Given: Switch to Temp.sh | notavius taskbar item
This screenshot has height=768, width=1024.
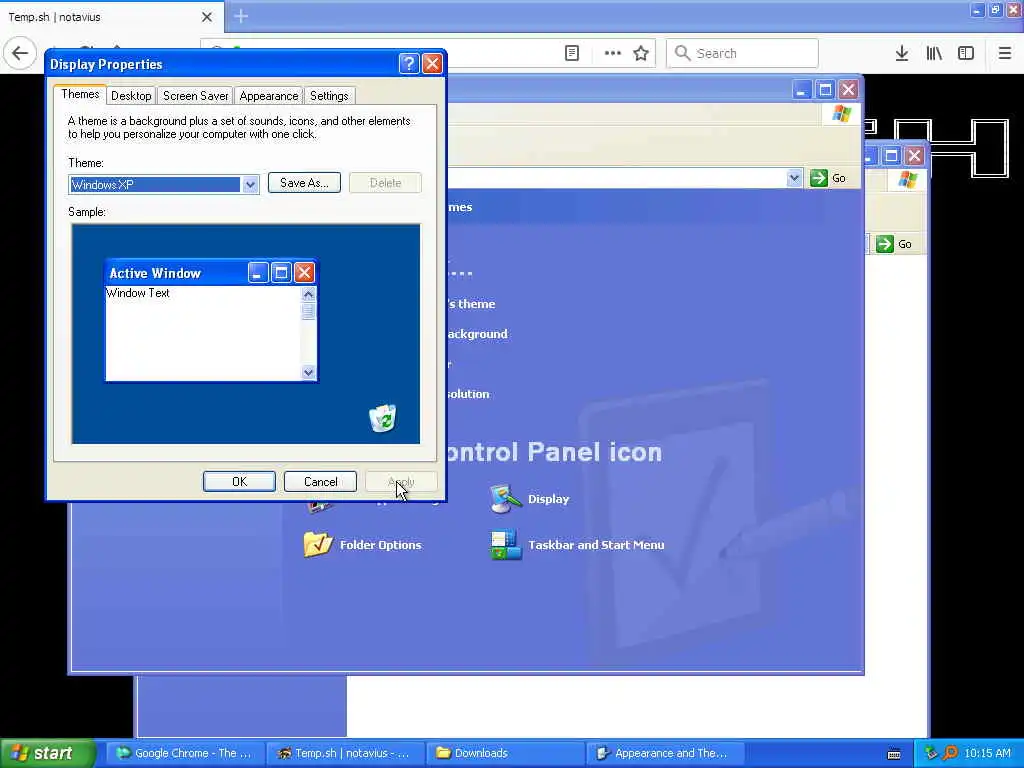Looking at the screenshot, I should [345, 753].
